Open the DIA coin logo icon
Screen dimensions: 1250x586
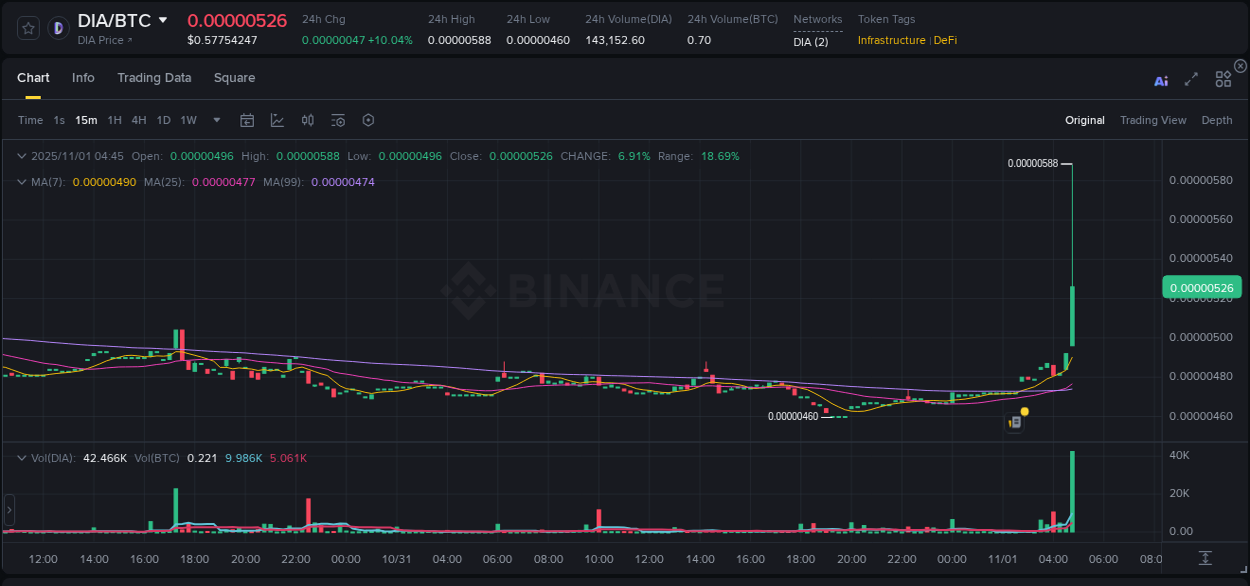tap(57, 27)
